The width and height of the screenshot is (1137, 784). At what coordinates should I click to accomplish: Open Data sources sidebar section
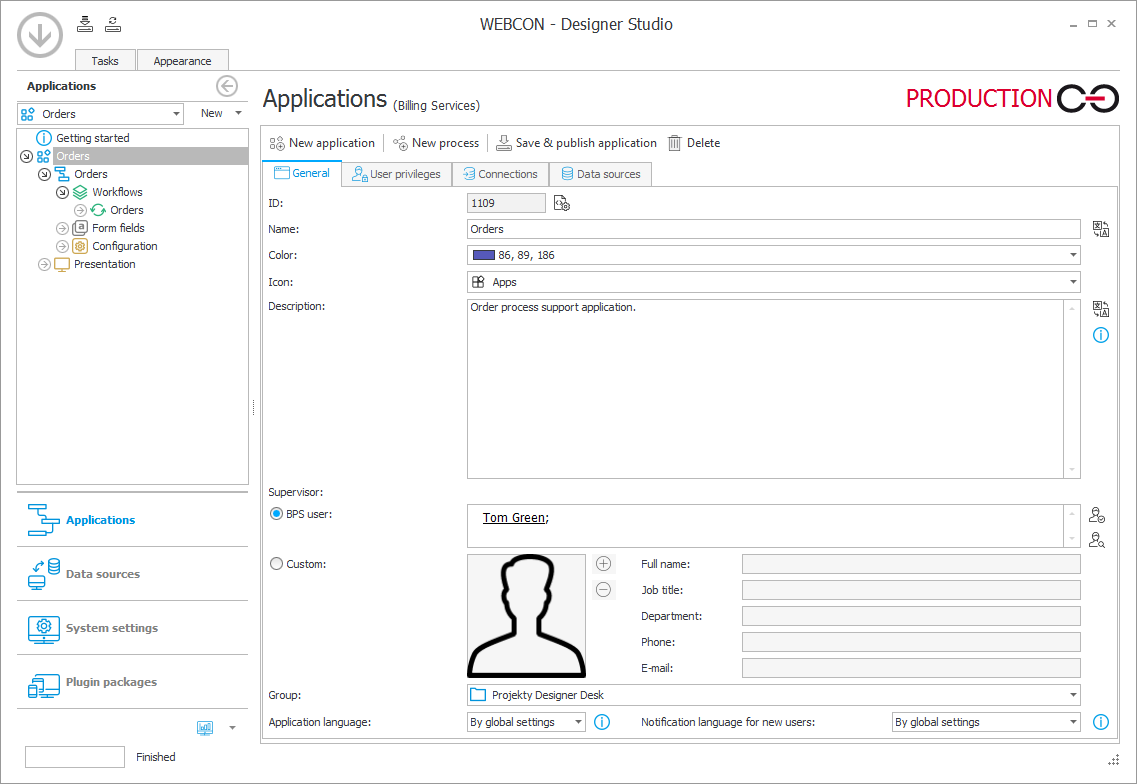(132, 574)
